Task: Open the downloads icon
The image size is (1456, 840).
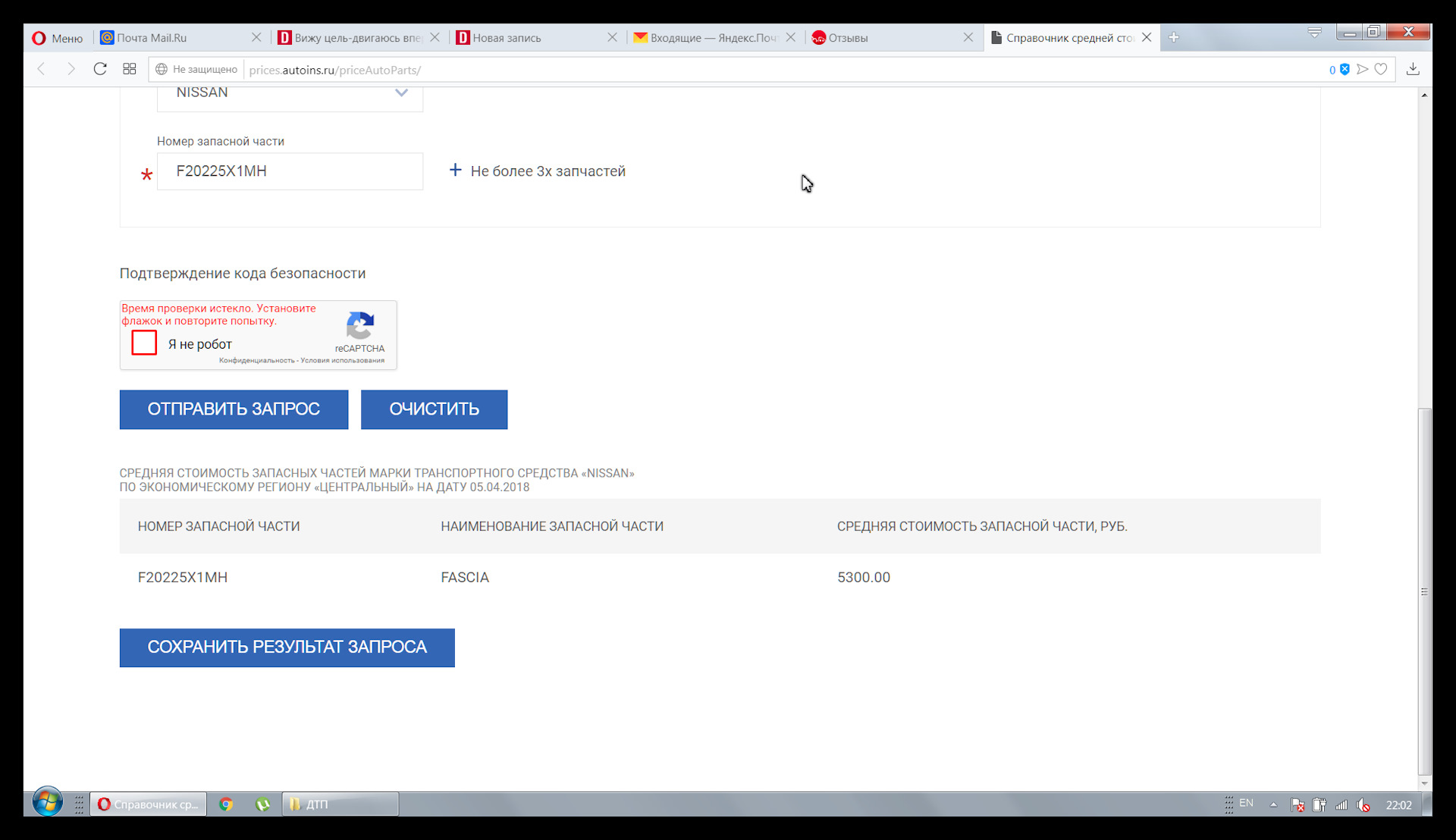Action: point(1413,69)
